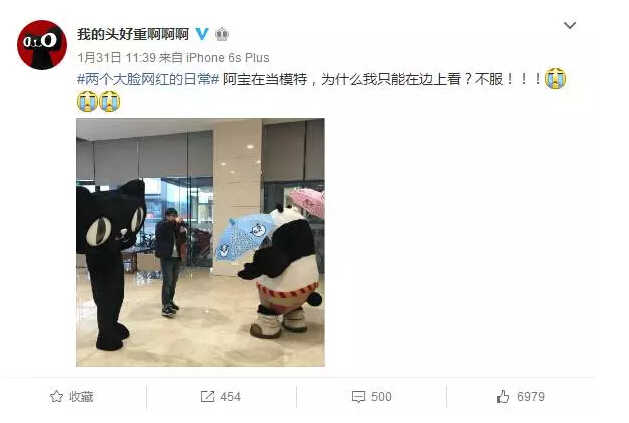The image size is (629, 423).
Task: Click the first crying emoji on second line
Action: click(87, 101)
